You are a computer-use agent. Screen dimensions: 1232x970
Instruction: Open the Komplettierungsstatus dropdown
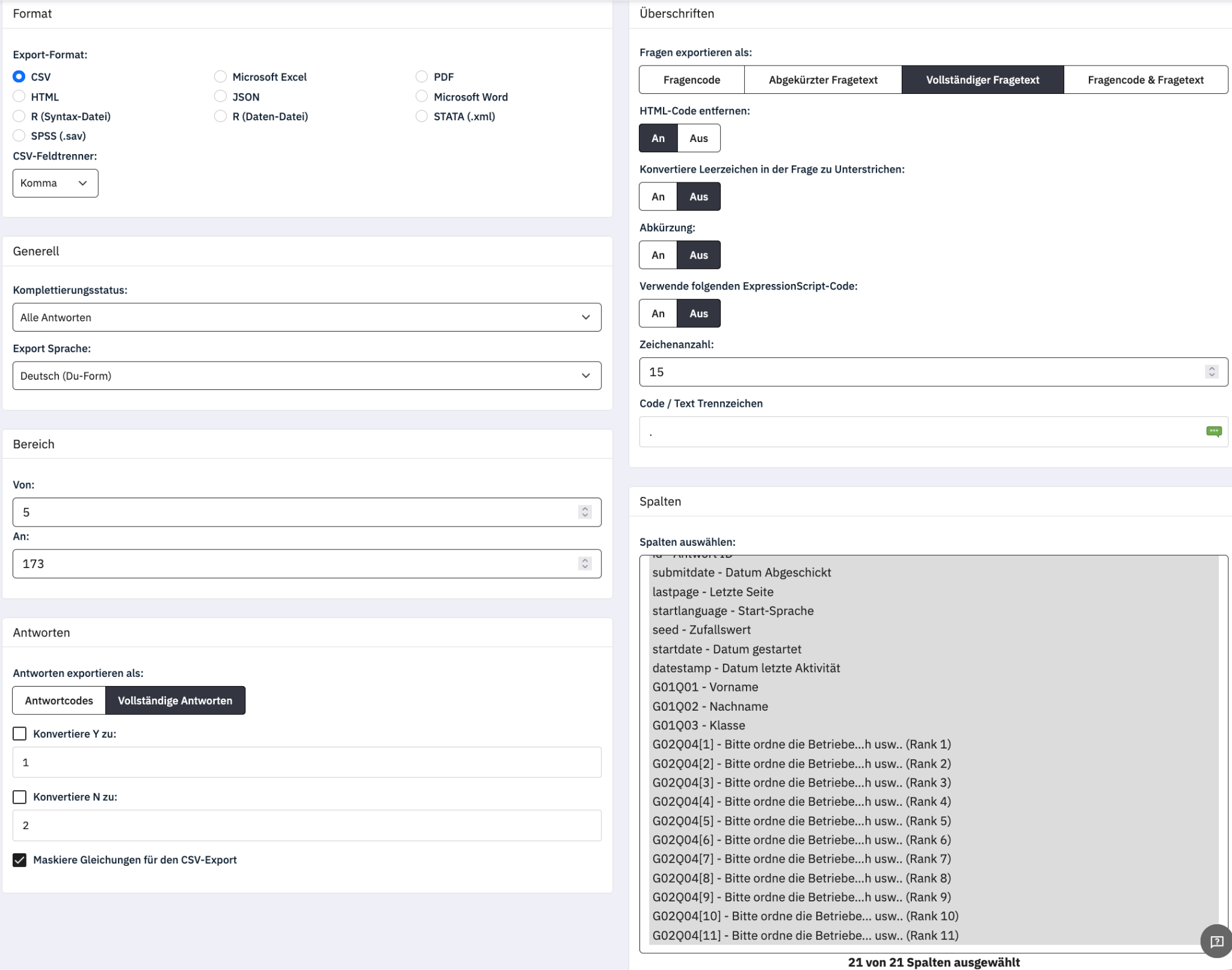click(x=307, y=317)
